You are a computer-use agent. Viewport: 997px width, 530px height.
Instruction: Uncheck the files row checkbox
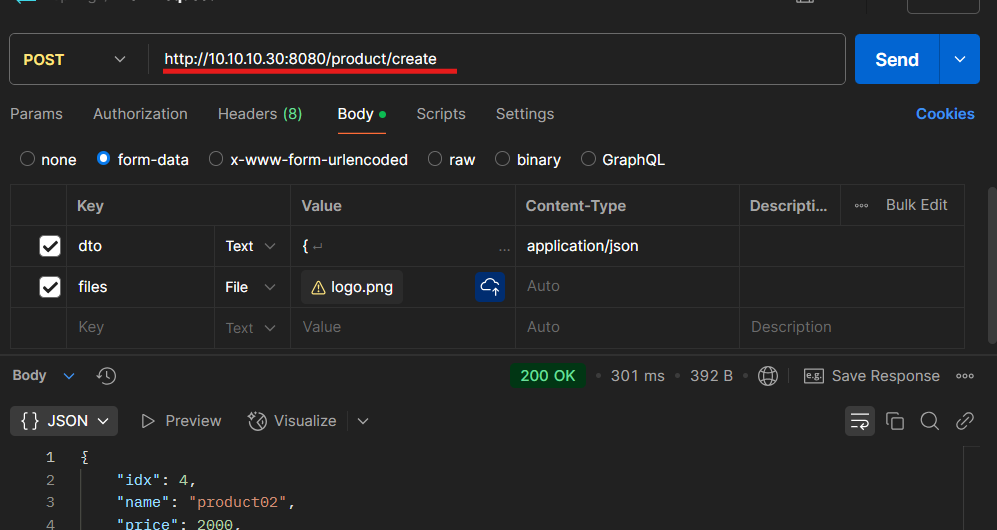(x=50, y=287)
